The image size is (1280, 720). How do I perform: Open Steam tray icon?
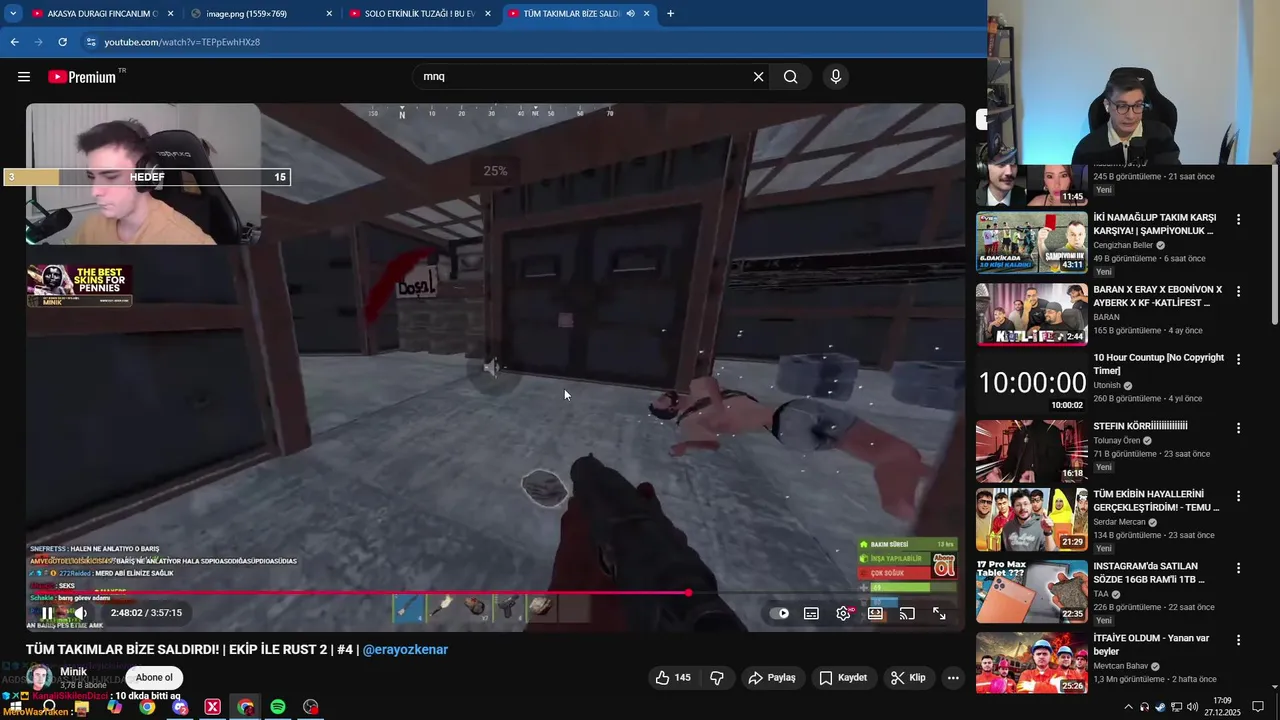tap(1160, 707)
